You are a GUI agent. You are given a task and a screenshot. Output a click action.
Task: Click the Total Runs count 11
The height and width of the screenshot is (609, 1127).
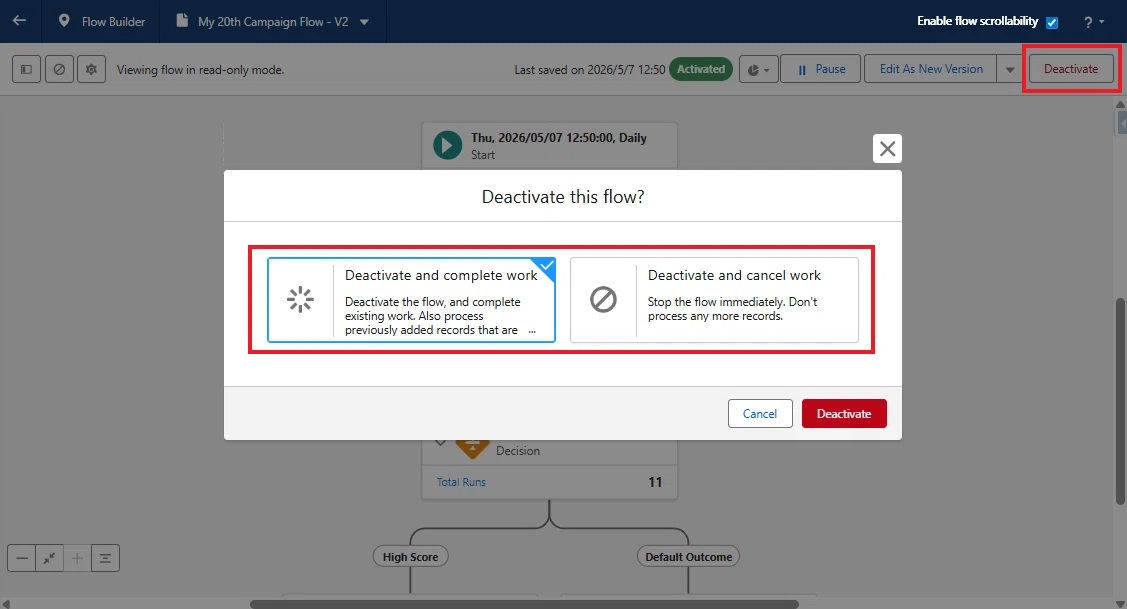[655, 482]
